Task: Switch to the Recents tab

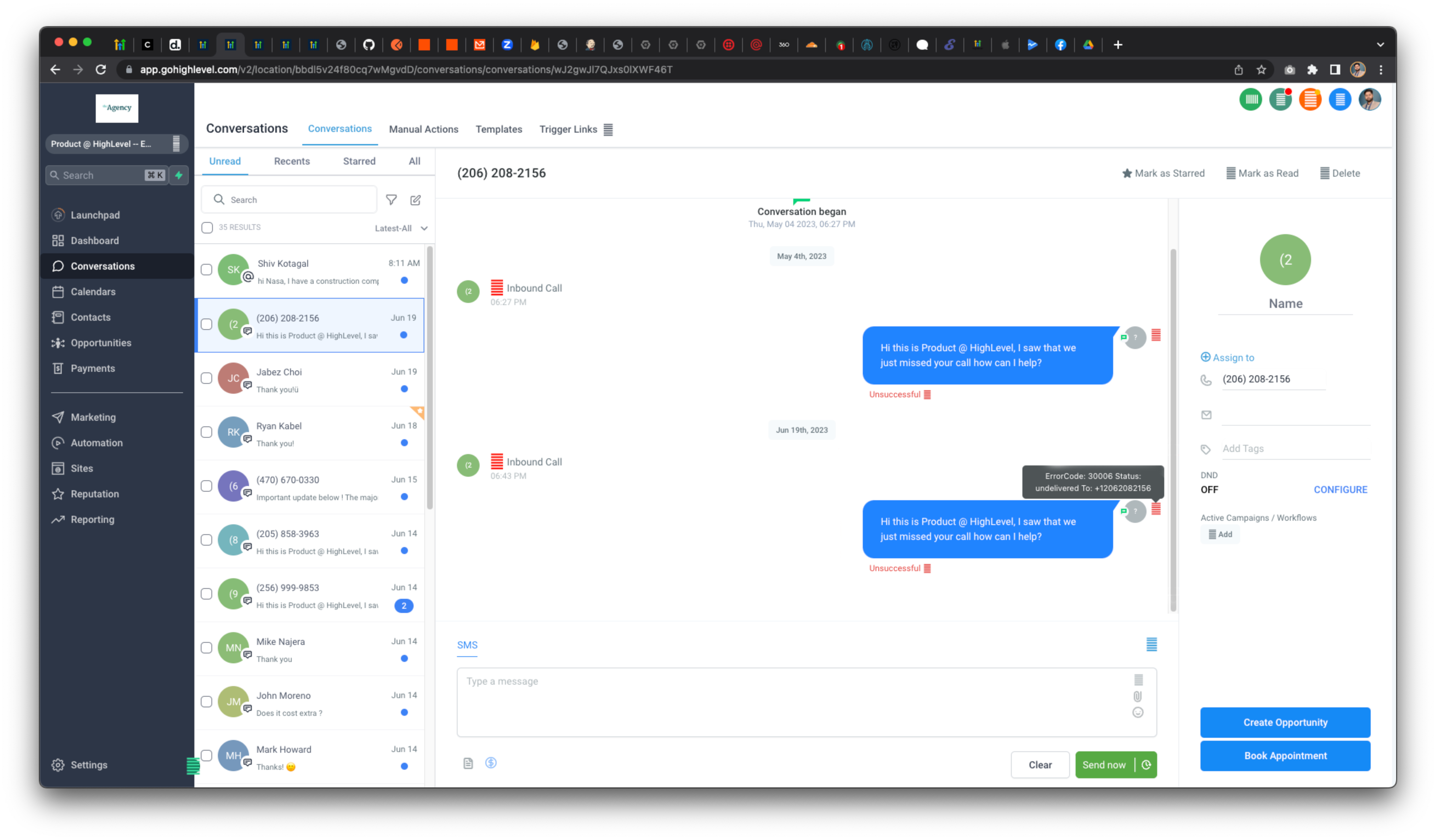Action: pos(292,161)
